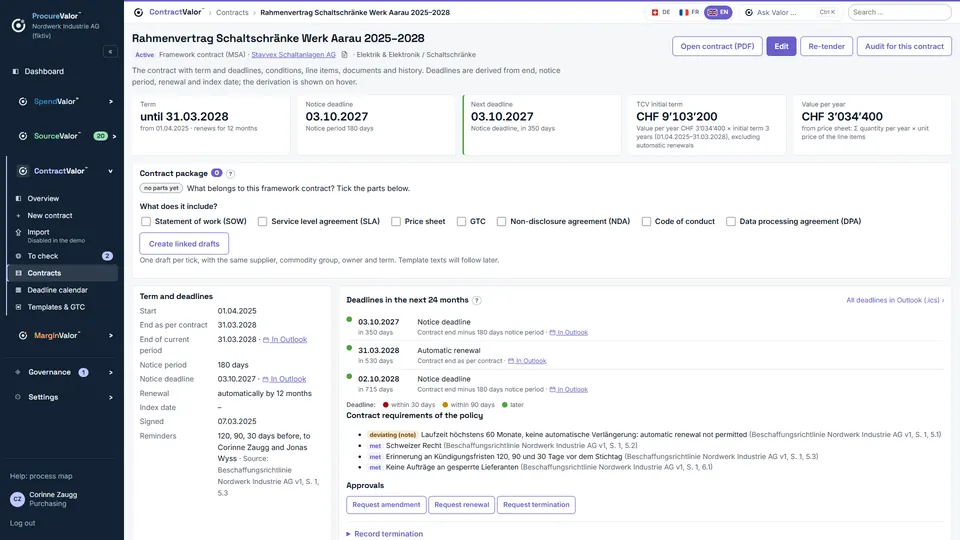Viewport: 960px width, 540px height.
Task: Click the CZ user avatar
Action: [17, 499]
